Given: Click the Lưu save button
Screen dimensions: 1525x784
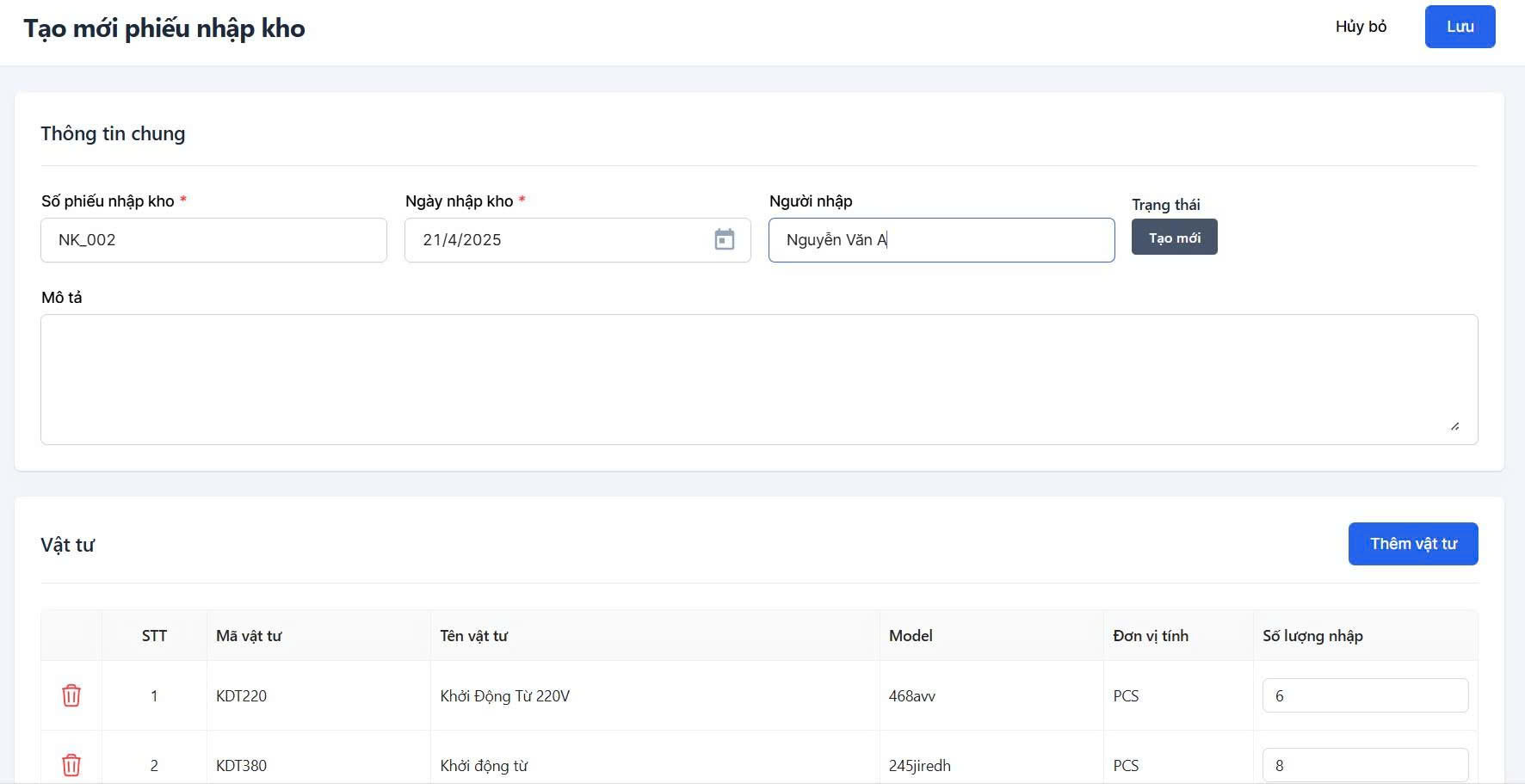Looking at the screenshot, I should (x=1460, y=27).
